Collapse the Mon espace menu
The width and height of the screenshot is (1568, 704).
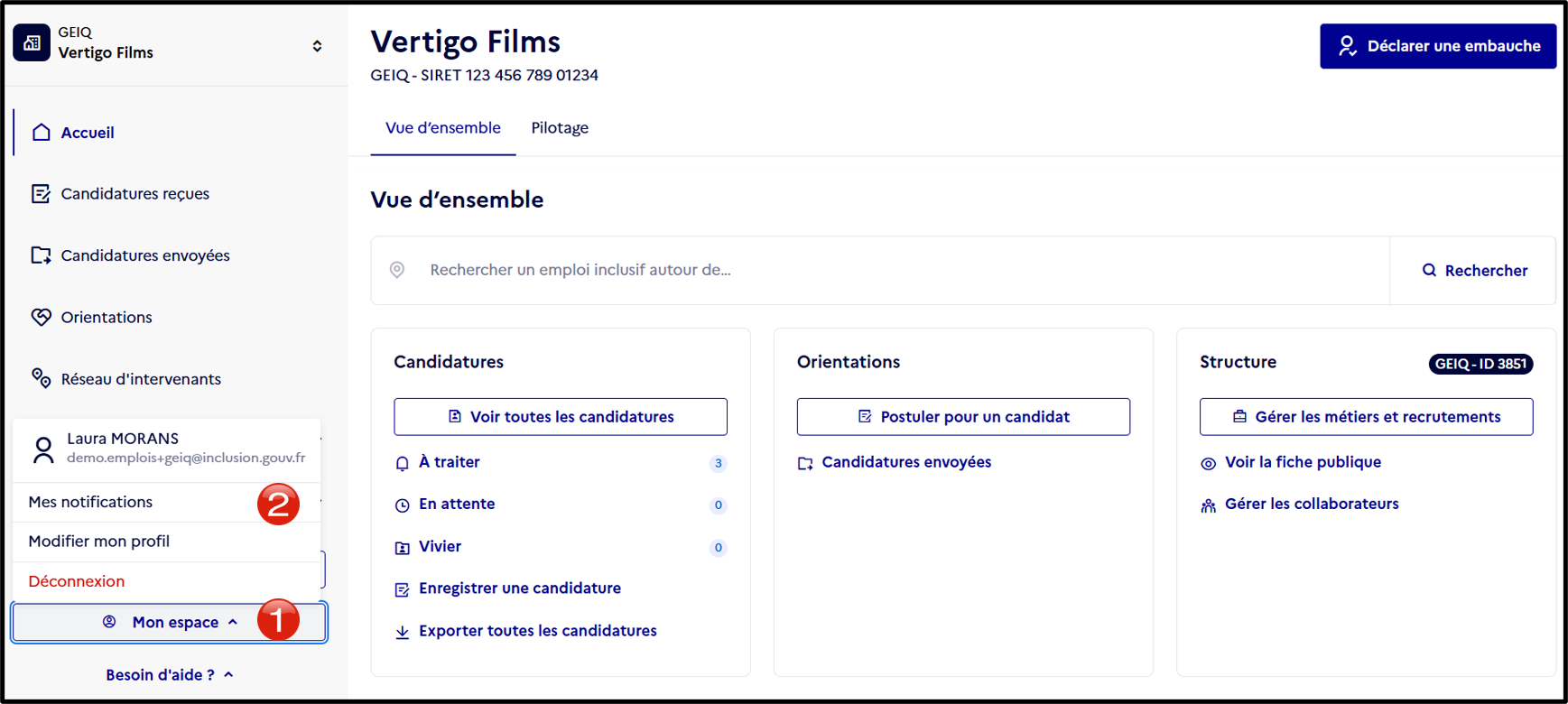point(169,622)
